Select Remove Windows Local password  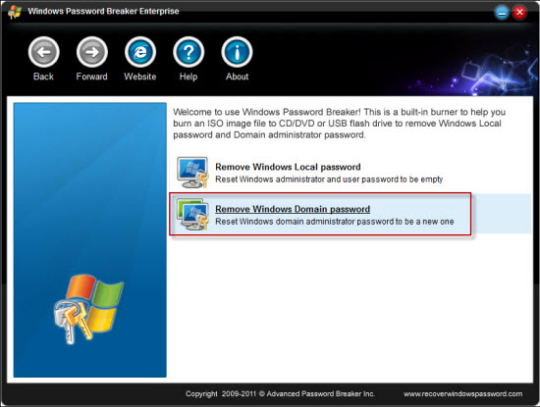(x=288, y=167)
